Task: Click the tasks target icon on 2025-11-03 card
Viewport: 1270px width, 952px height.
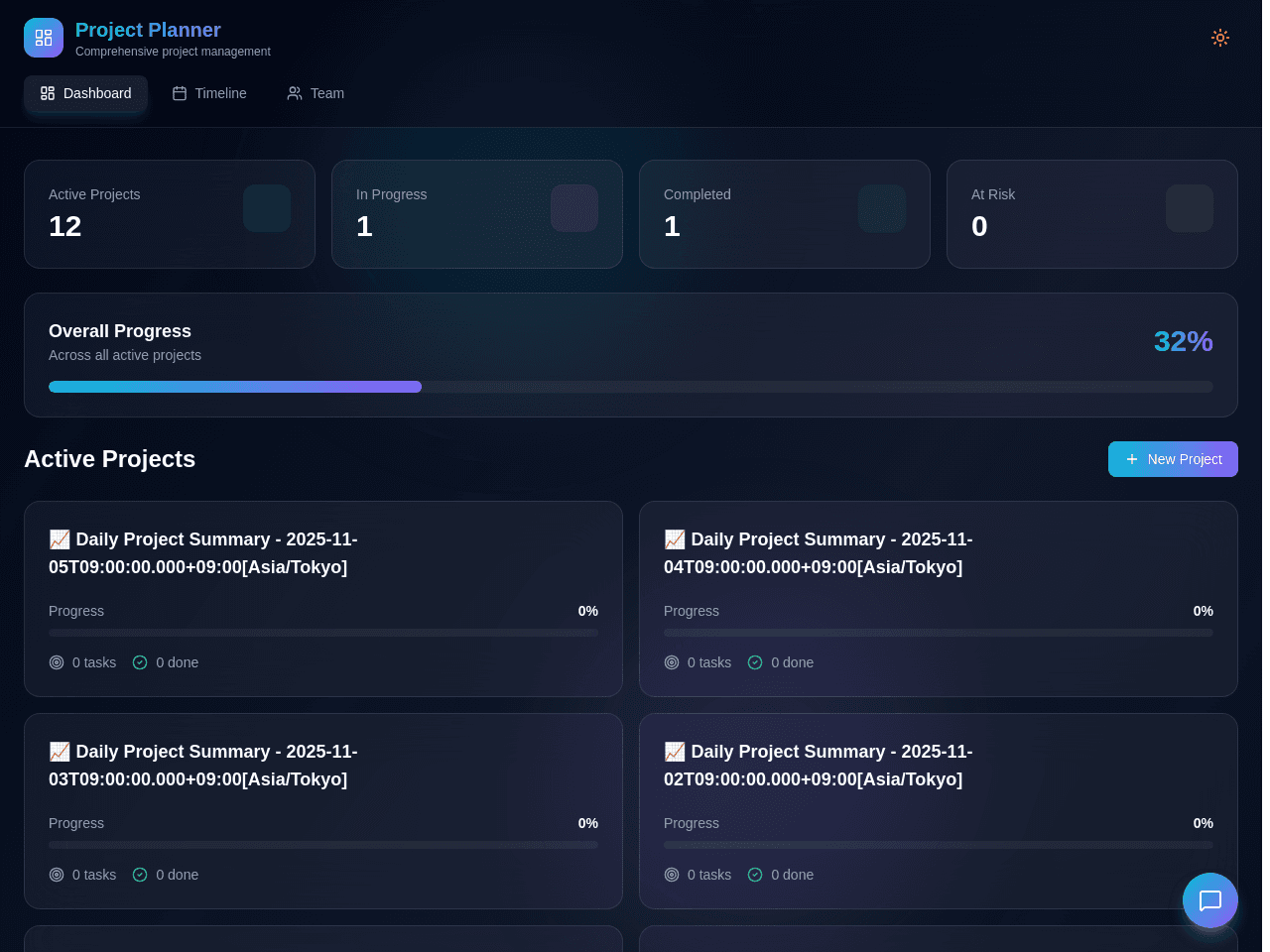Action: (x=57, y=875)
